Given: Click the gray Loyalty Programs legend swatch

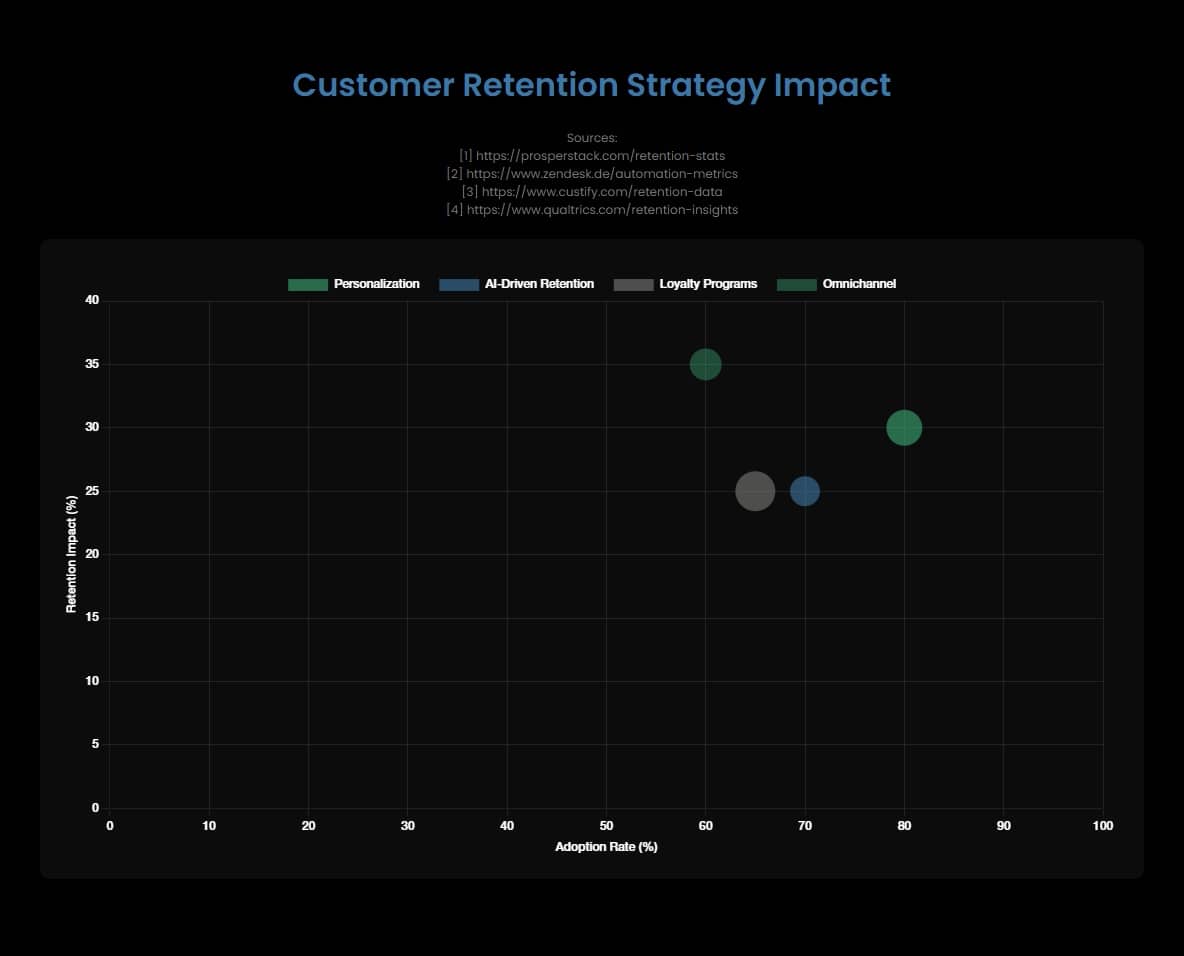Looking at the screenshot, I should 632,284.
